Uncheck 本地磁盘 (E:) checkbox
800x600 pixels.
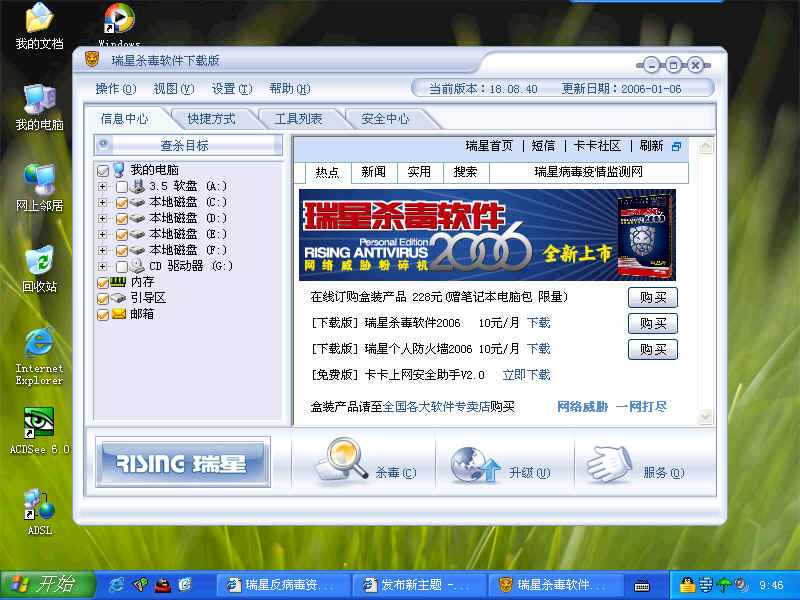tap(121, 235)
